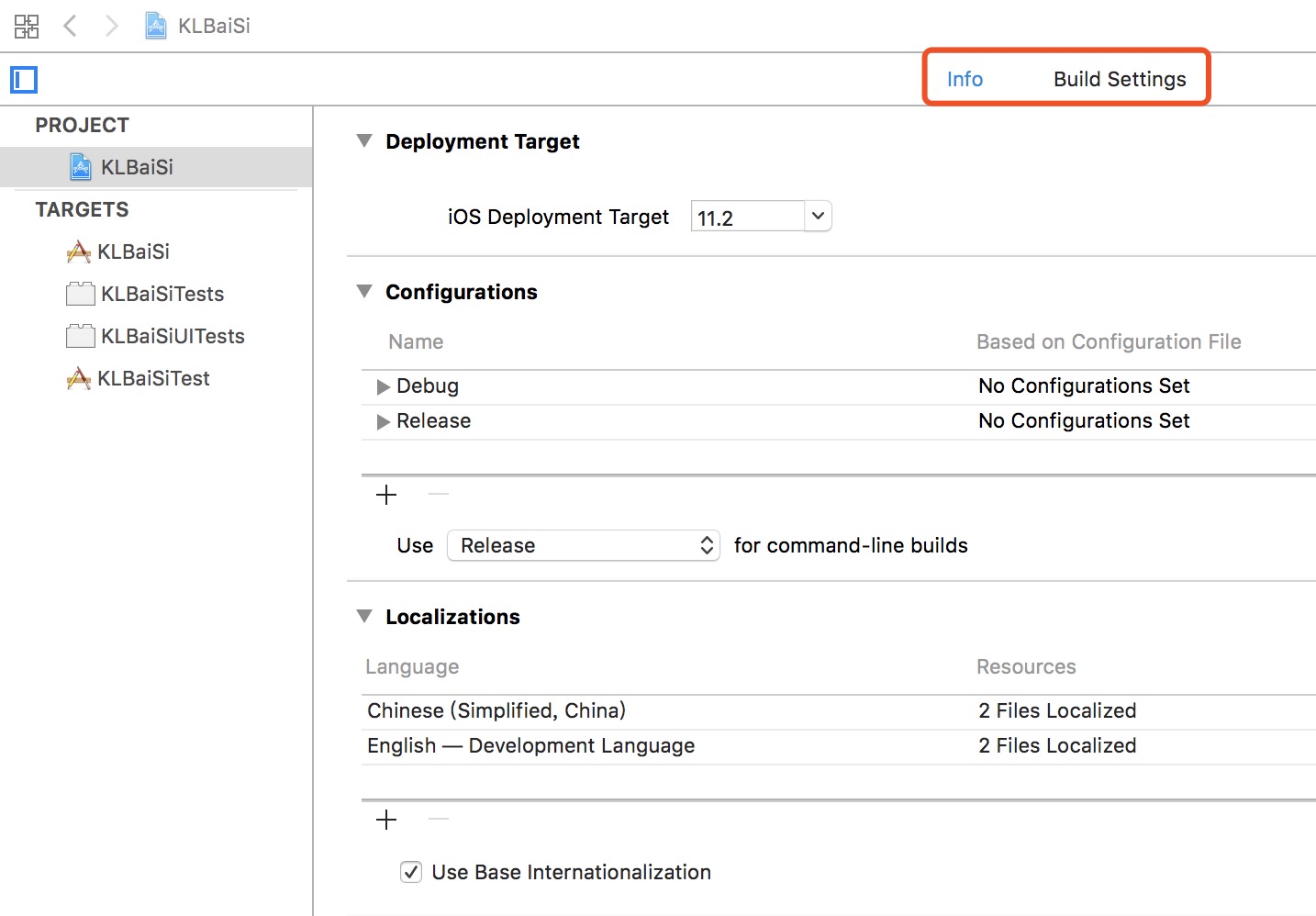Image resolution: width=1316 pixels, height=916 pixels.
Task: Select the KLBaiSi project in sidebar
Action: [x=136, y=167]
